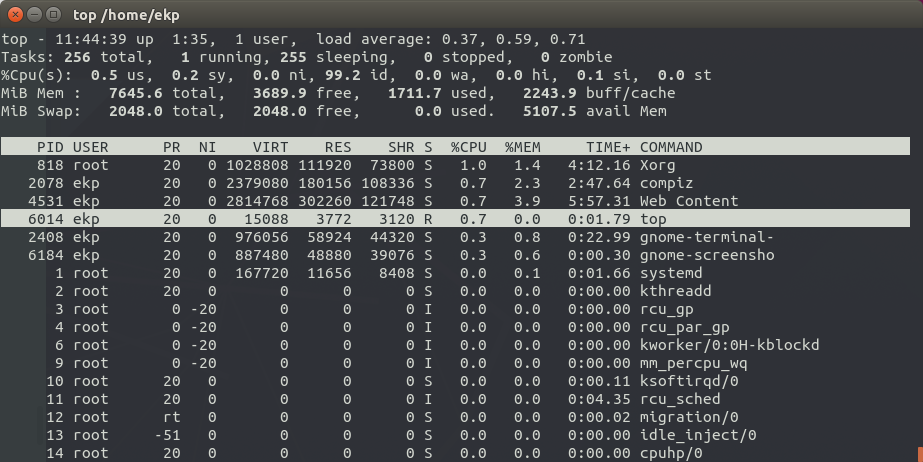The width and height of the screenshot is (923, 462).
Task: Click the '0 zombie' tasks value
Action: [576, 57]
